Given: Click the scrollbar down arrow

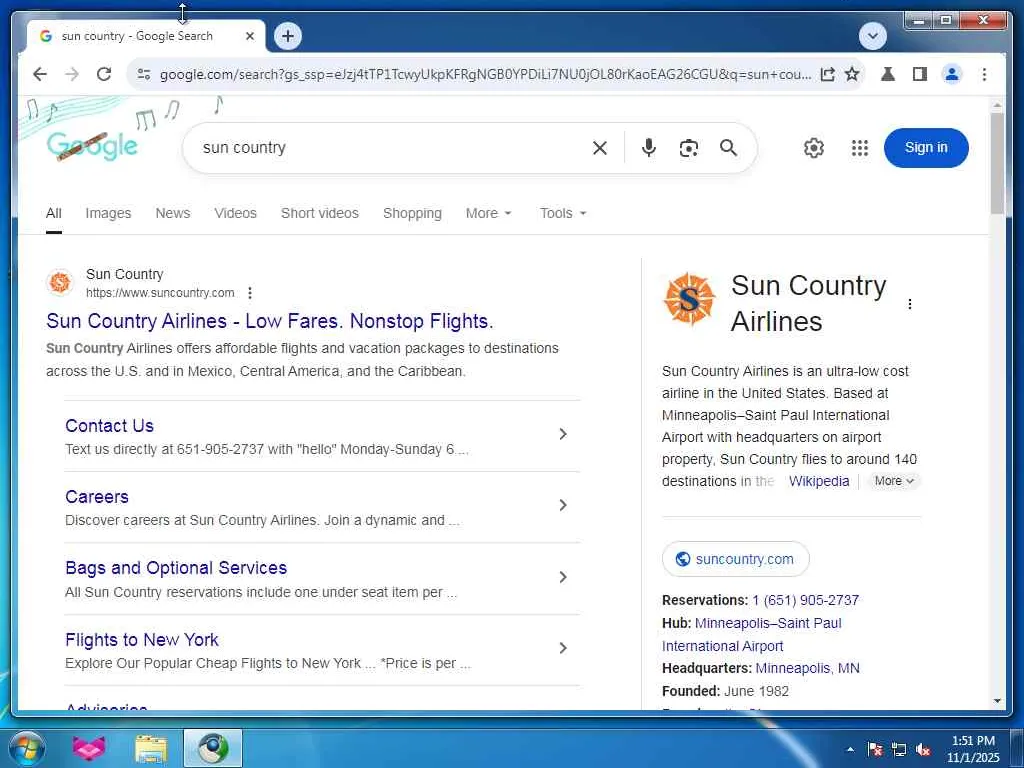Looking at the screenshot, I should tap(997, 701).
